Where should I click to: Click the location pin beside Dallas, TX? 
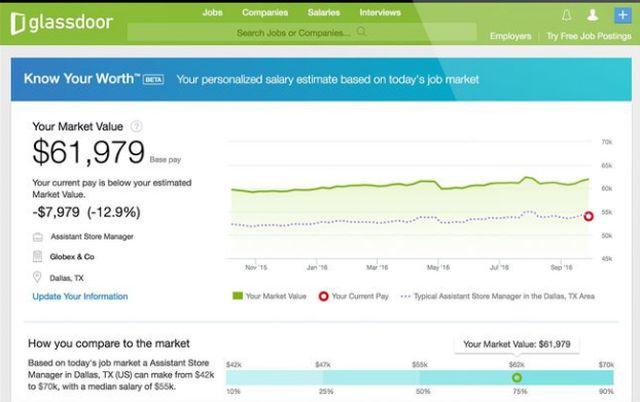pyautogui.click(x=38, y=277)
